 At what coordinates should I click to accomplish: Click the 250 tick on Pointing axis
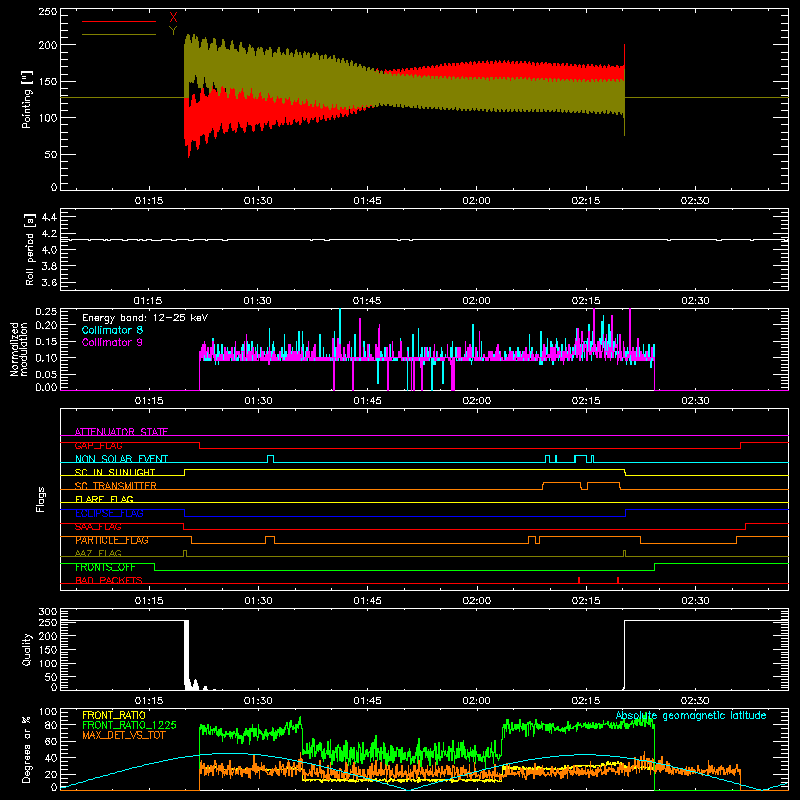pyautogui.click(x=48, y=12)
